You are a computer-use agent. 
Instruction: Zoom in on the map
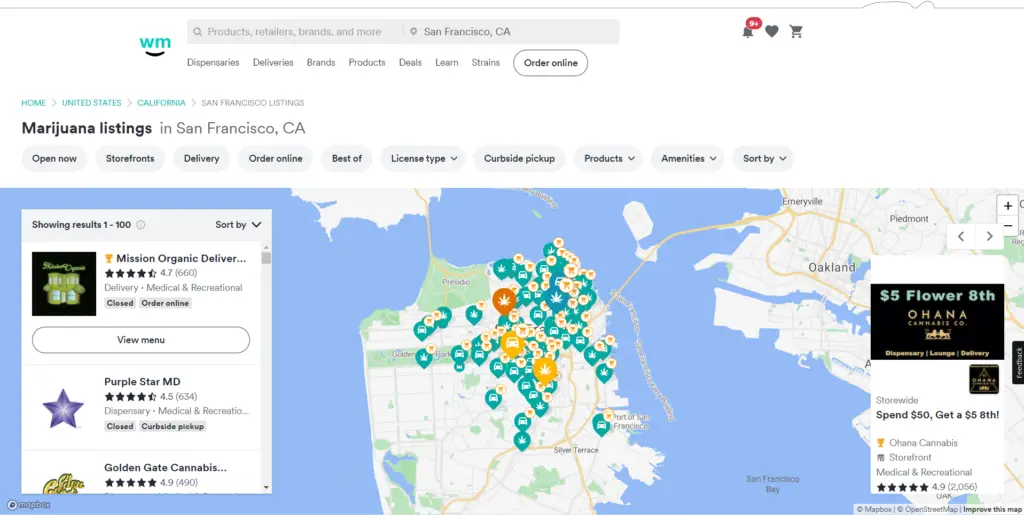pos(1008,206)
